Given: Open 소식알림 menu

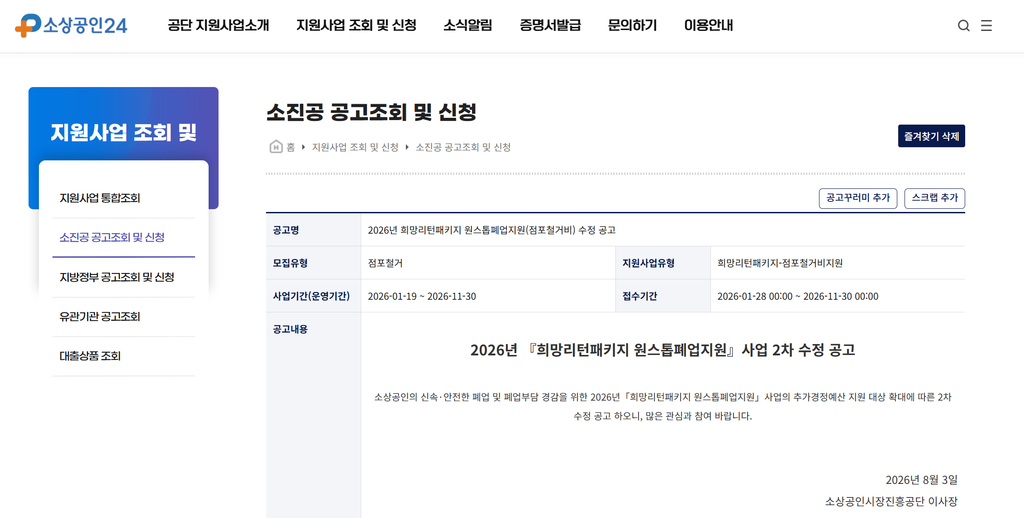Looking at the screenshot, I should (468, 25).
